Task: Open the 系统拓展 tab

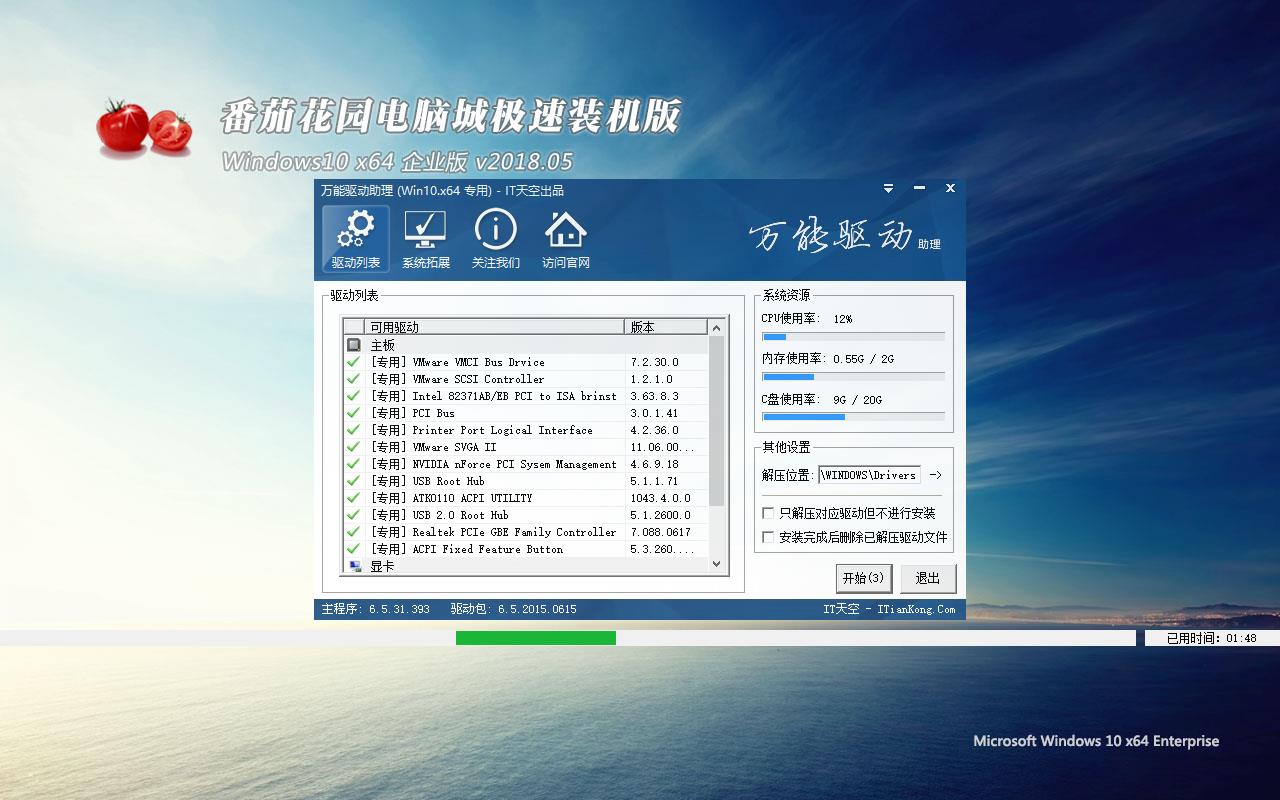Action: point(424,240)
